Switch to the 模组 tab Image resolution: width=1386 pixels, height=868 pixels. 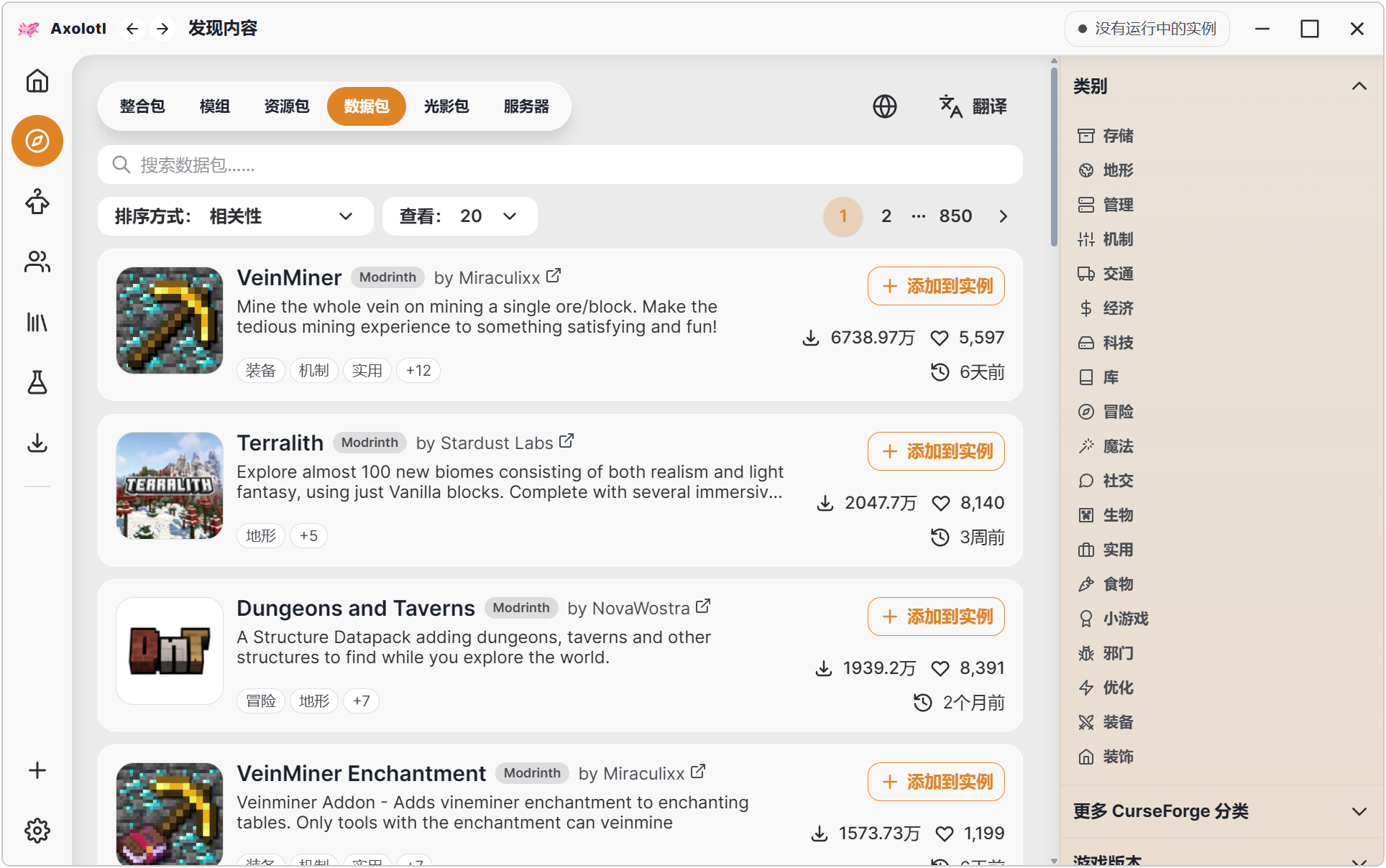click(x=215, y=106)
